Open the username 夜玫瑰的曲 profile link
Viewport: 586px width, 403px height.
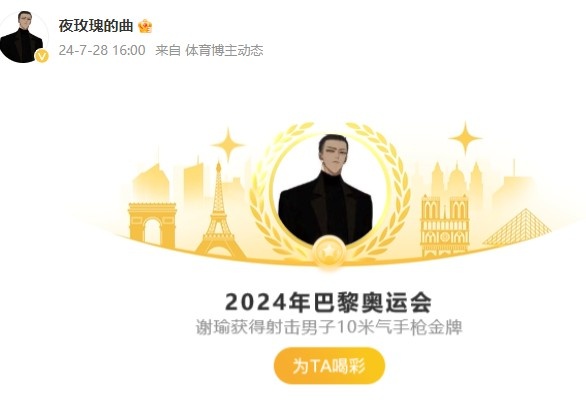pyautogui.click(x=96, y=26)
